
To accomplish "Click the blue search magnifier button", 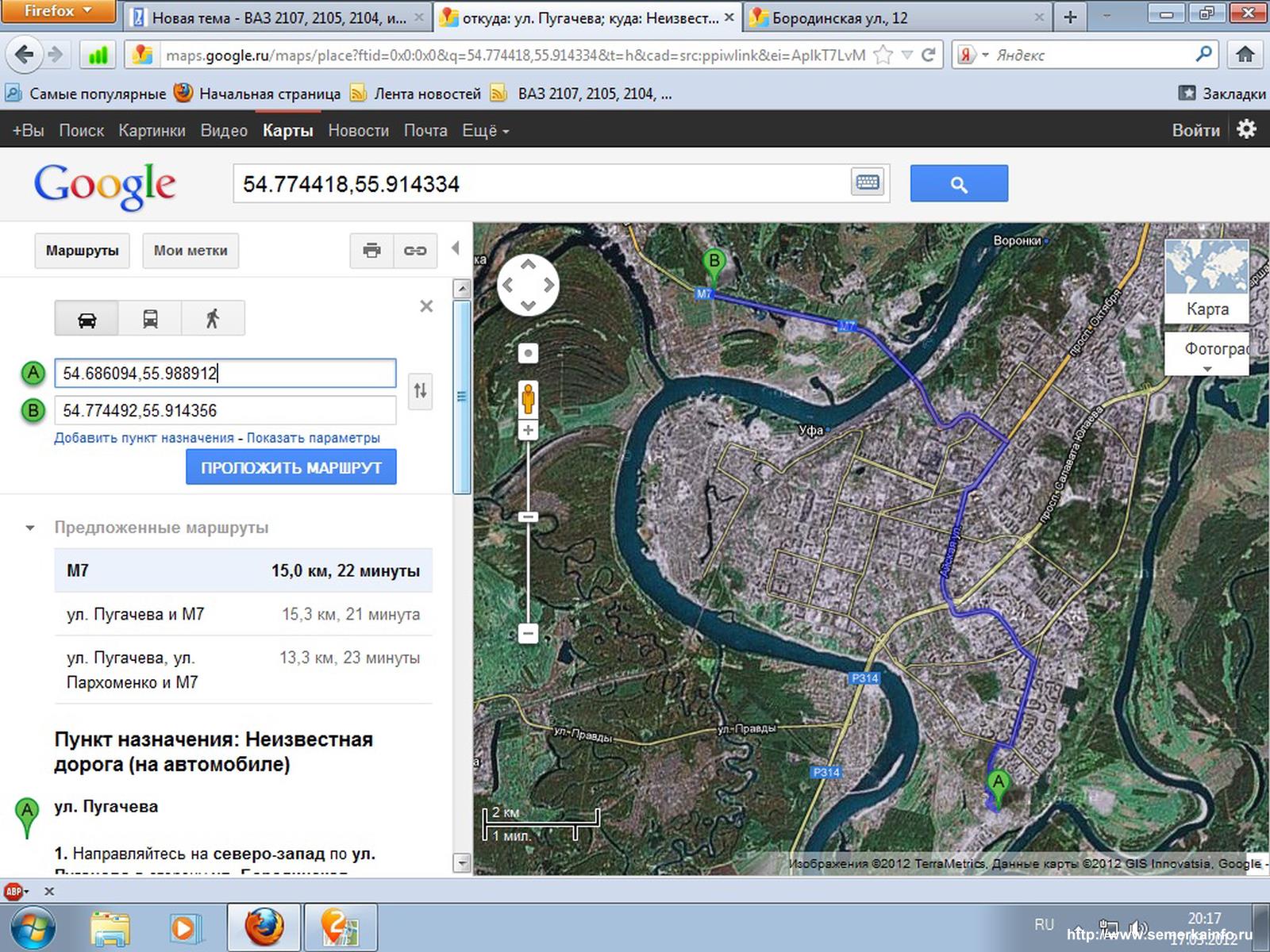I will coord(959,184).
